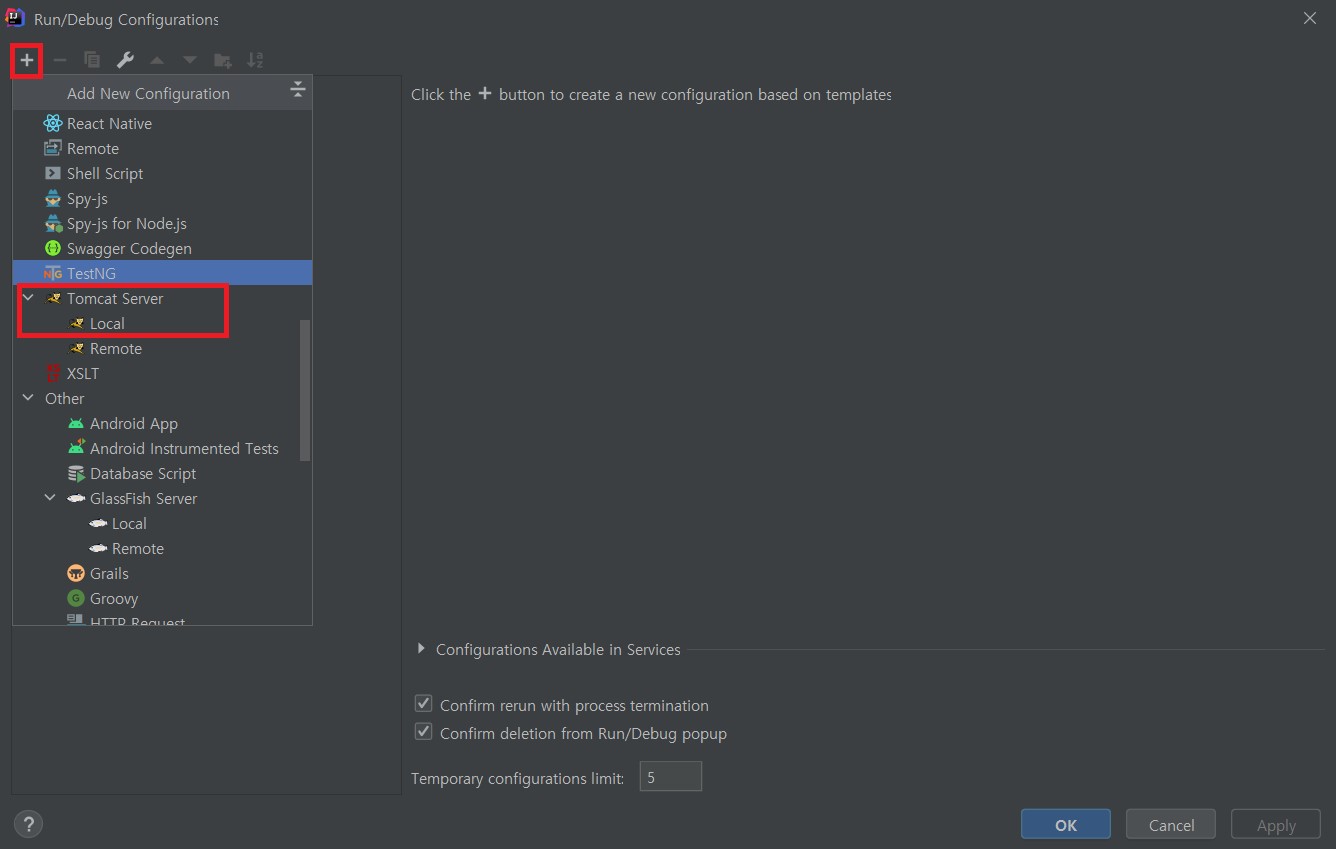The image size is (1336, 849).
Task: Toggle Confirm deletion from Run/Debug popup
Action: tap(423, 732)
